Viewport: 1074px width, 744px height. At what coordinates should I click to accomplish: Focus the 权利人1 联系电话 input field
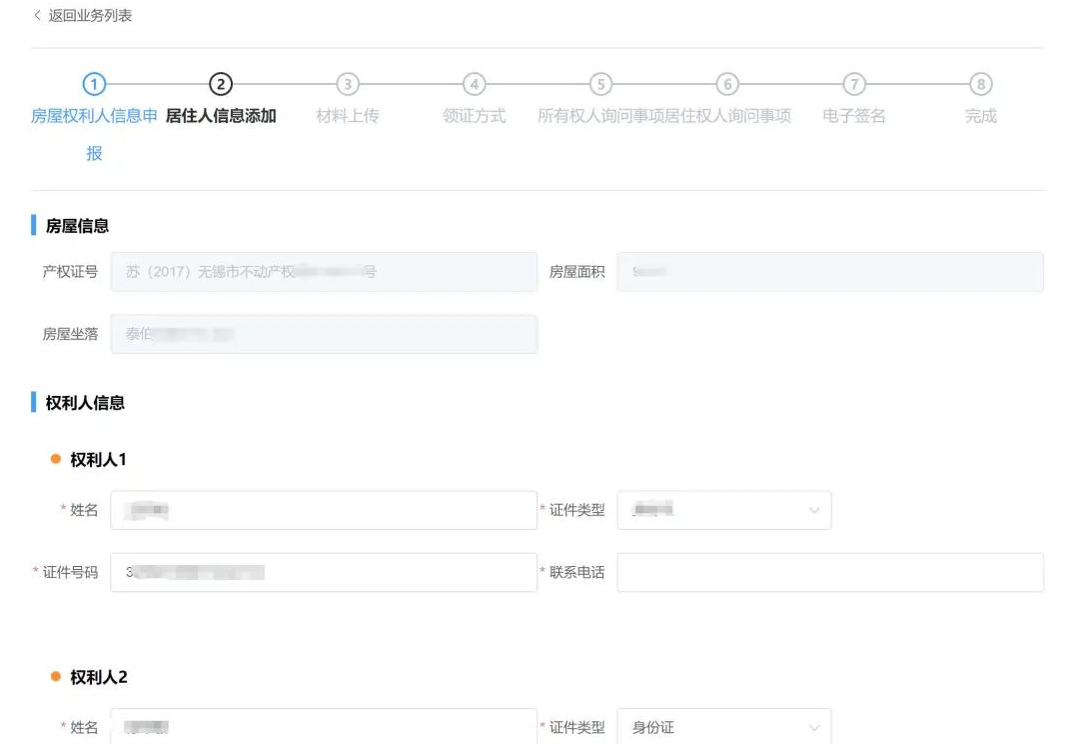click(x=829, y=573)
